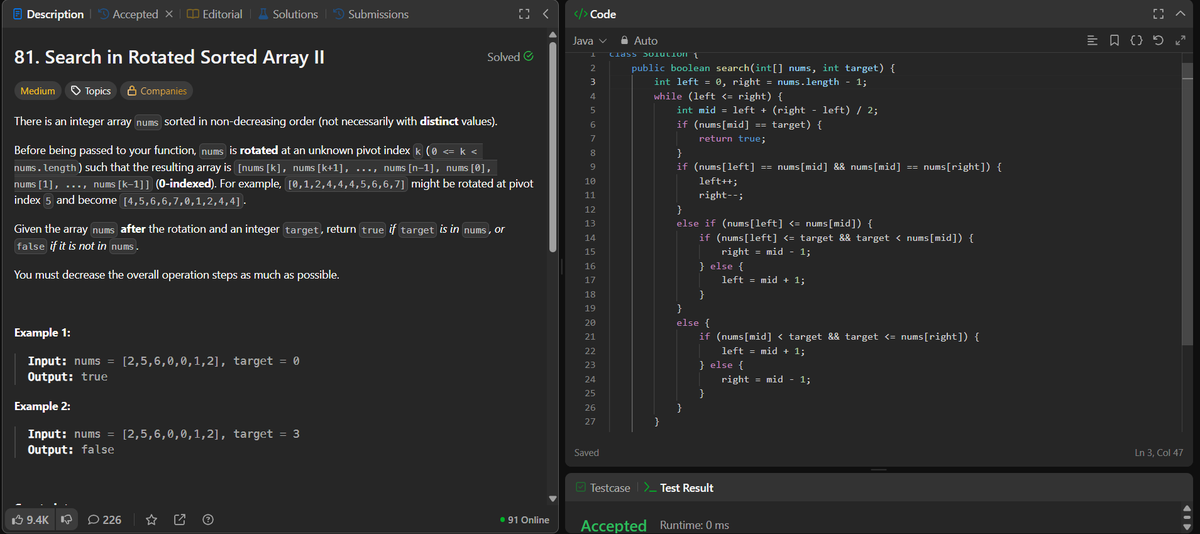Click line number 20 in the gutter

point(591,322)
